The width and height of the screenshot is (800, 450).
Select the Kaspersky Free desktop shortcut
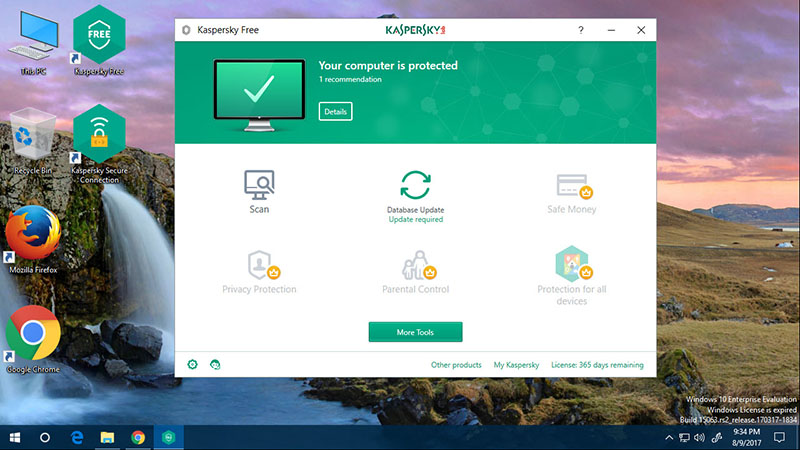pos(99,41)
